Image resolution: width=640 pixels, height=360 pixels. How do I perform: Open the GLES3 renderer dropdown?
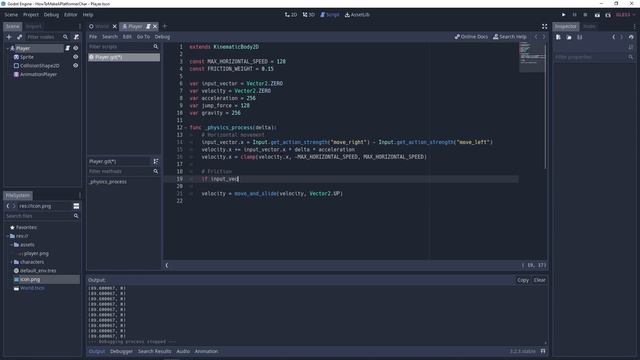coord(625,15)
